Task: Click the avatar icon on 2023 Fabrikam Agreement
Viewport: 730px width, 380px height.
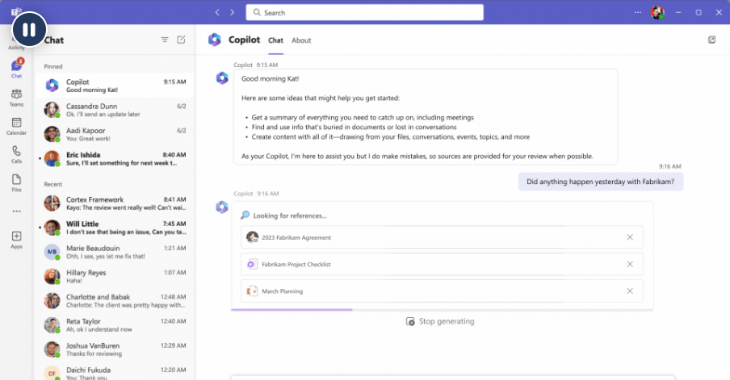Action: tap(252, 238)
